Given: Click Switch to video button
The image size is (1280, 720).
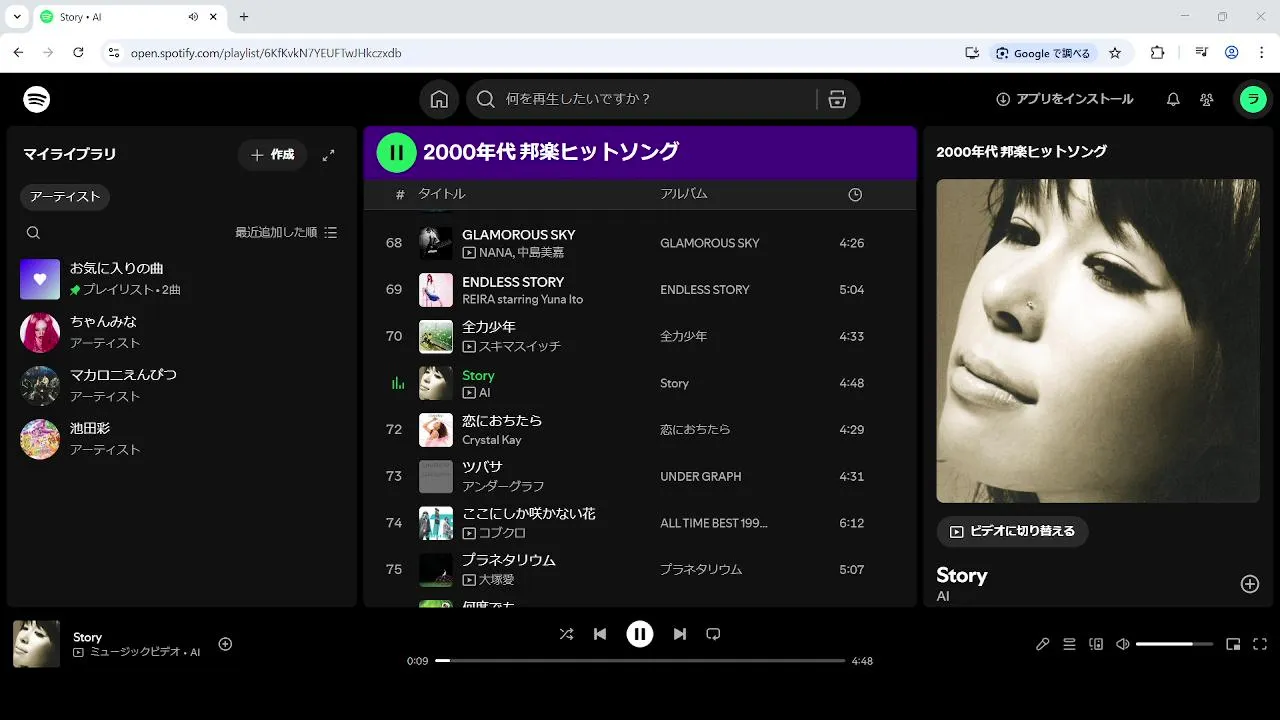Looking at the screenshot, I should point(1012,531).
